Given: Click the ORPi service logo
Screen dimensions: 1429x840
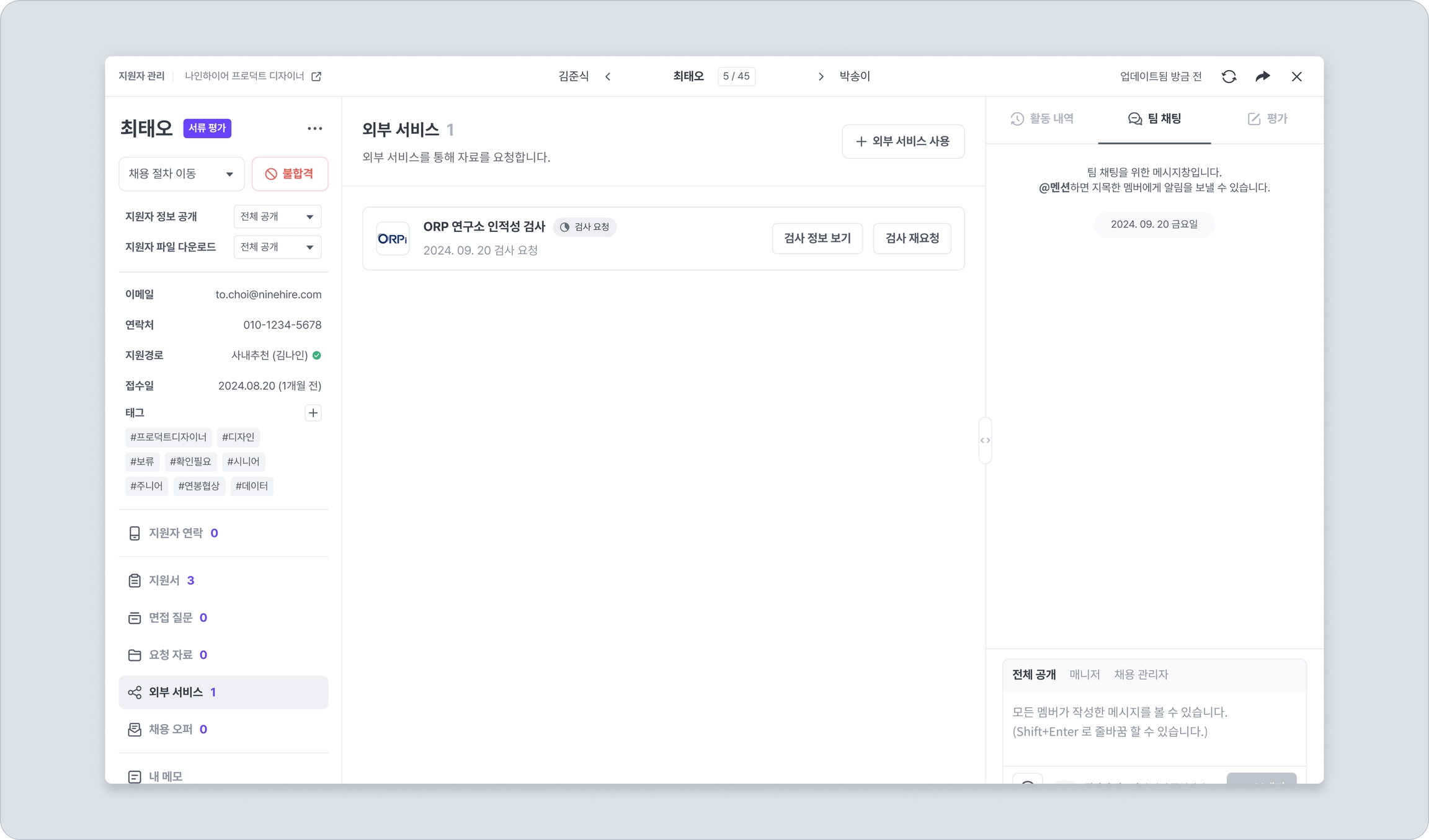Looking at the screenshot, I should (393, 239).
